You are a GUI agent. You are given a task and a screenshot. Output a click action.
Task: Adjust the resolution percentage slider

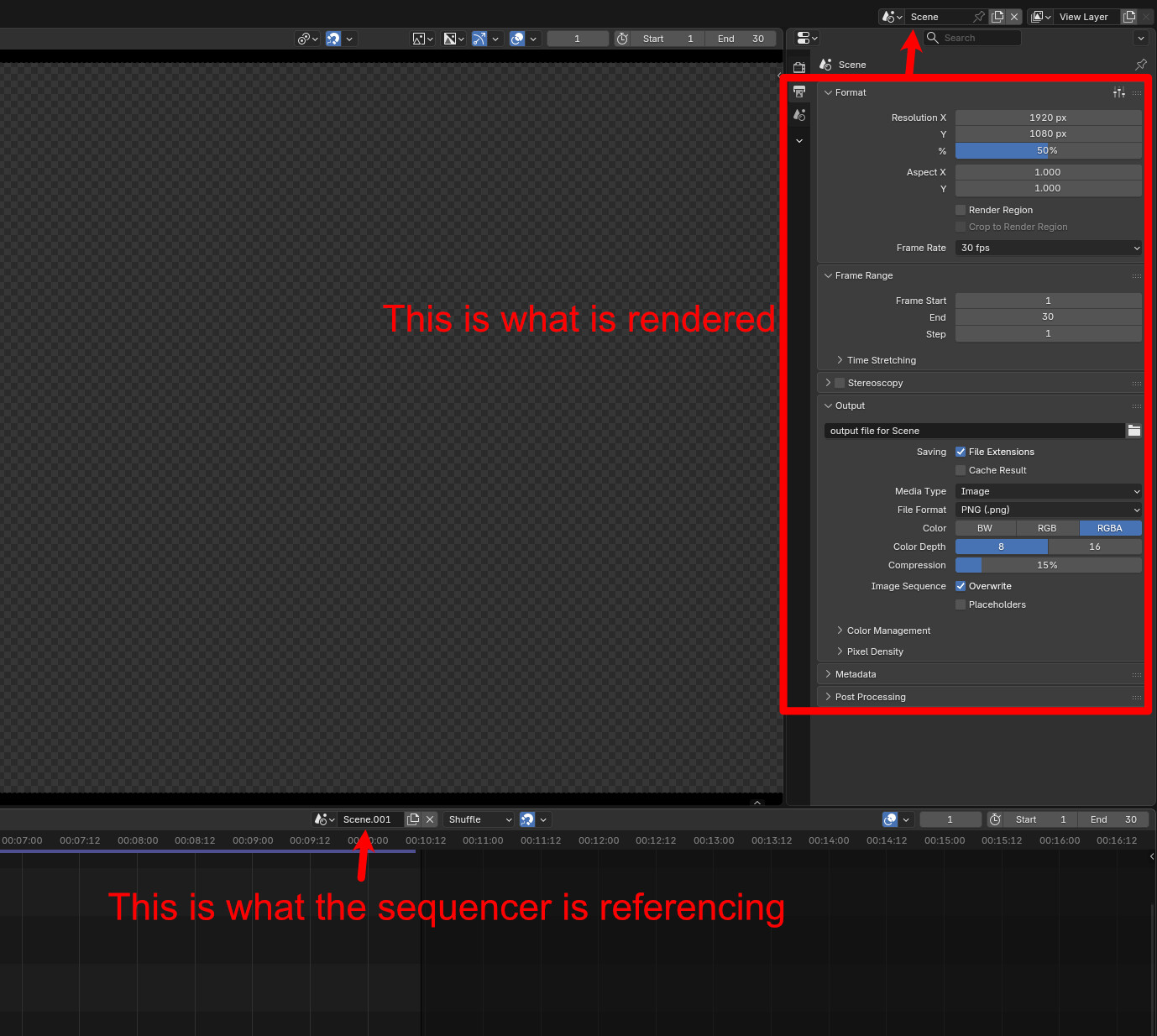tap(1049, 151)
